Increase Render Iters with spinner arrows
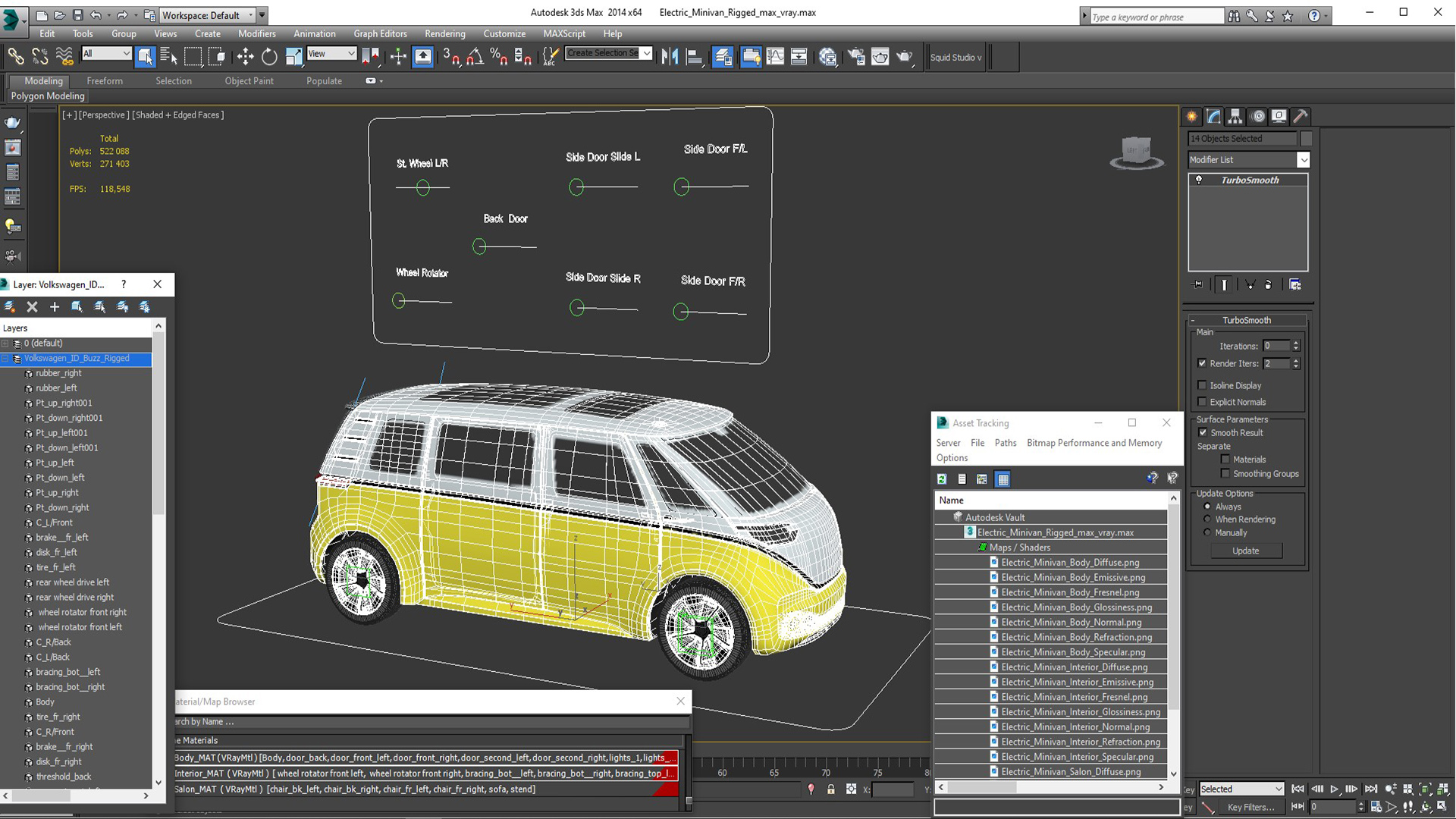Viewport: 1456px width, 819px height. 1295,361
